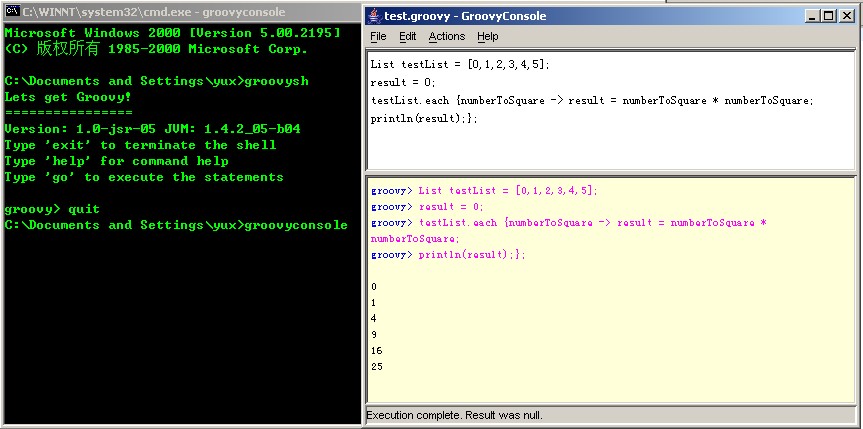Click the output value 25

click(x=377, y=367)
